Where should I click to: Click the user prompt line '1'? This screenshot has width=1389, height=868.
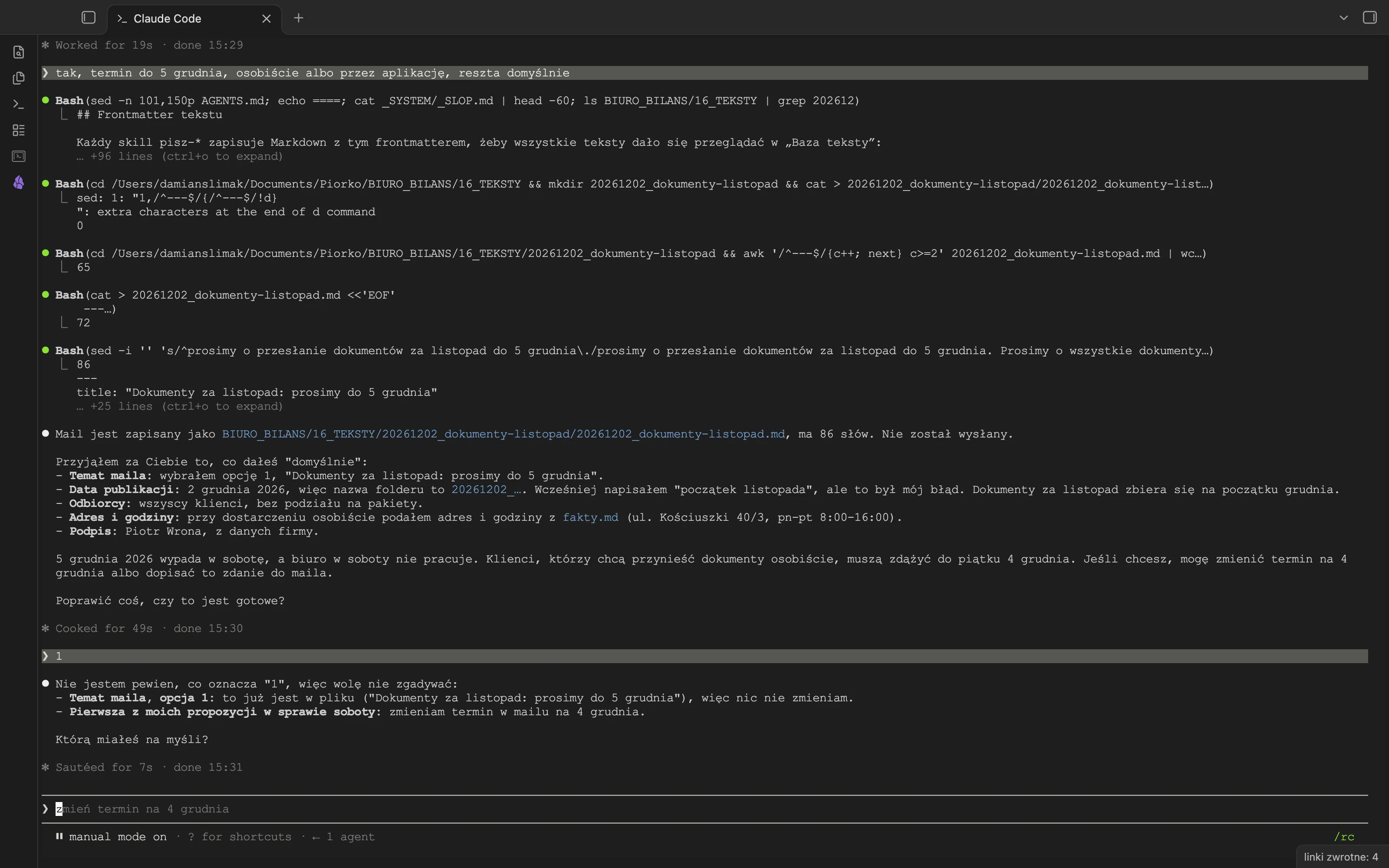click(x=705, y=656)
